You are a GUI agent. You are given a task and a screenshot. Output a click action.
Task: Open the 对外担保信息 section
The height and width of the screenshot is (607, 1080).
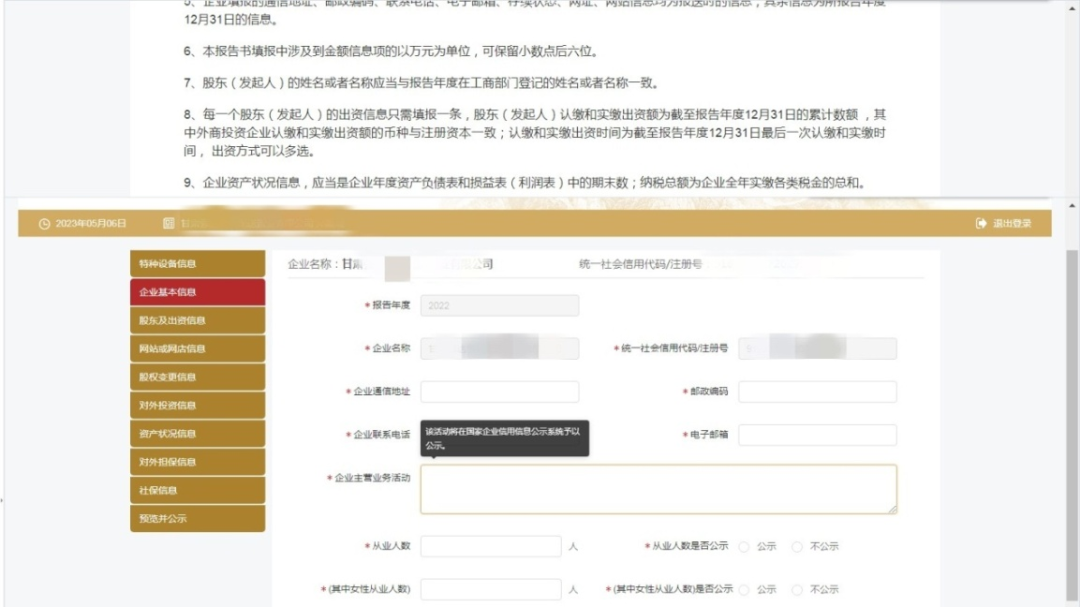click(196, 461)
